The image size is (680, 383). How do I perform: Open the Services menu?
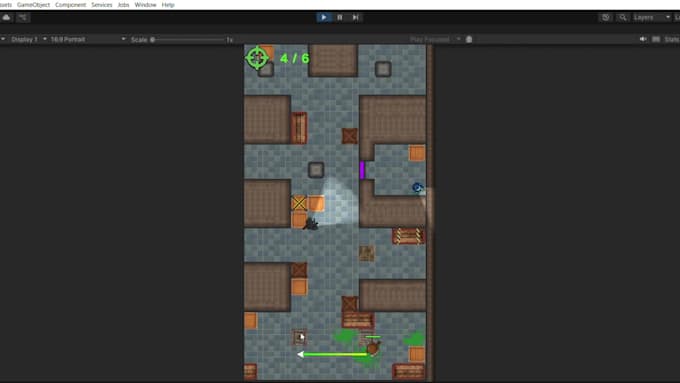pyautogui.click(x=102, y=5)
